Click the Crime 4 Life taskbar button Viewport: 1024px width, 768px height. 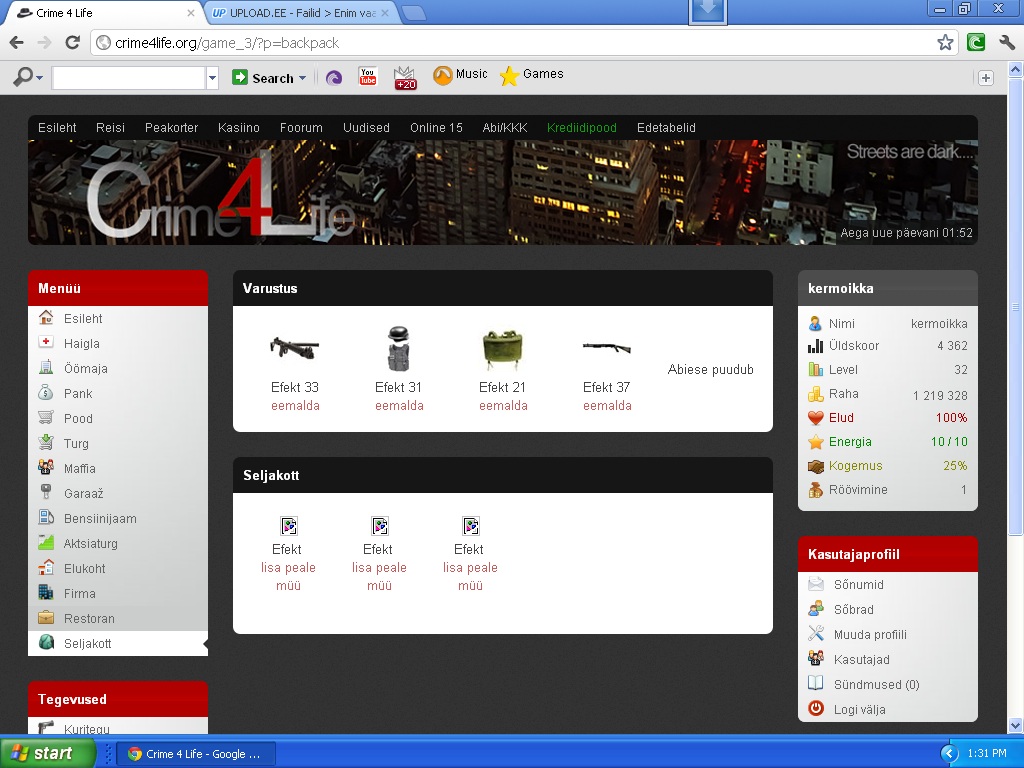click(195, 754)
